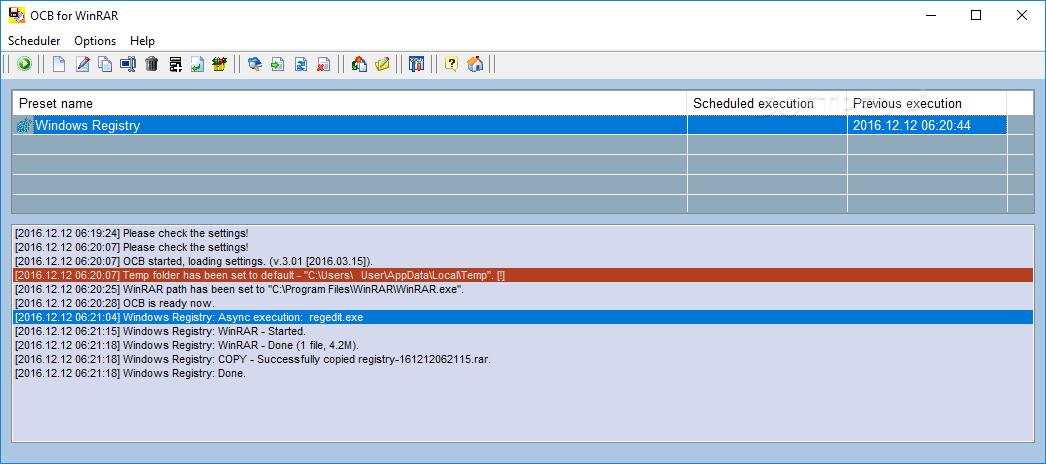This screenshot has height=464, width=1046.
Task: Click the green Run preset play icon
Action: coord(25,64)
